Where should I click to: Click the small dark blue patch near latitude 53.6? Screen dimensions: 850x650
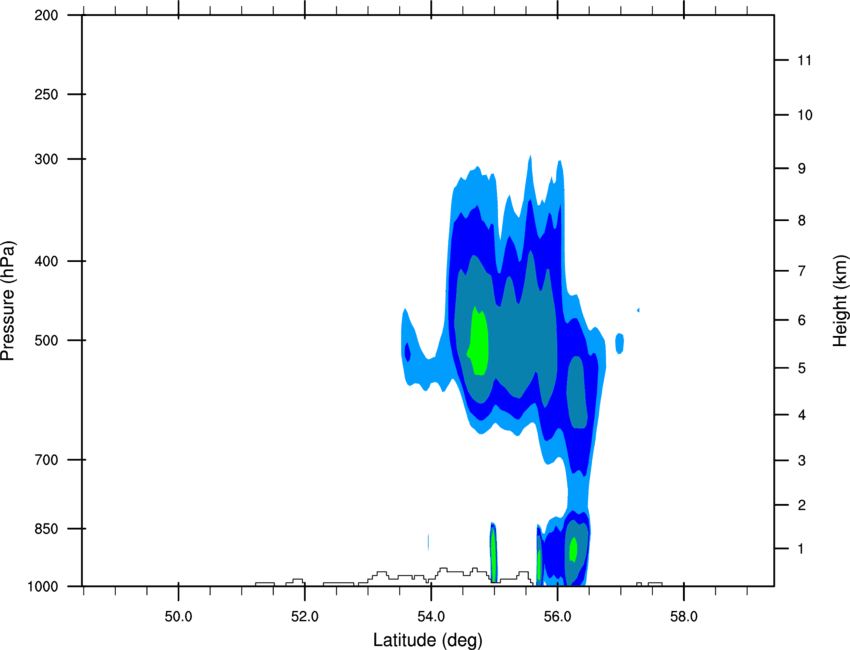coord(408,352)
